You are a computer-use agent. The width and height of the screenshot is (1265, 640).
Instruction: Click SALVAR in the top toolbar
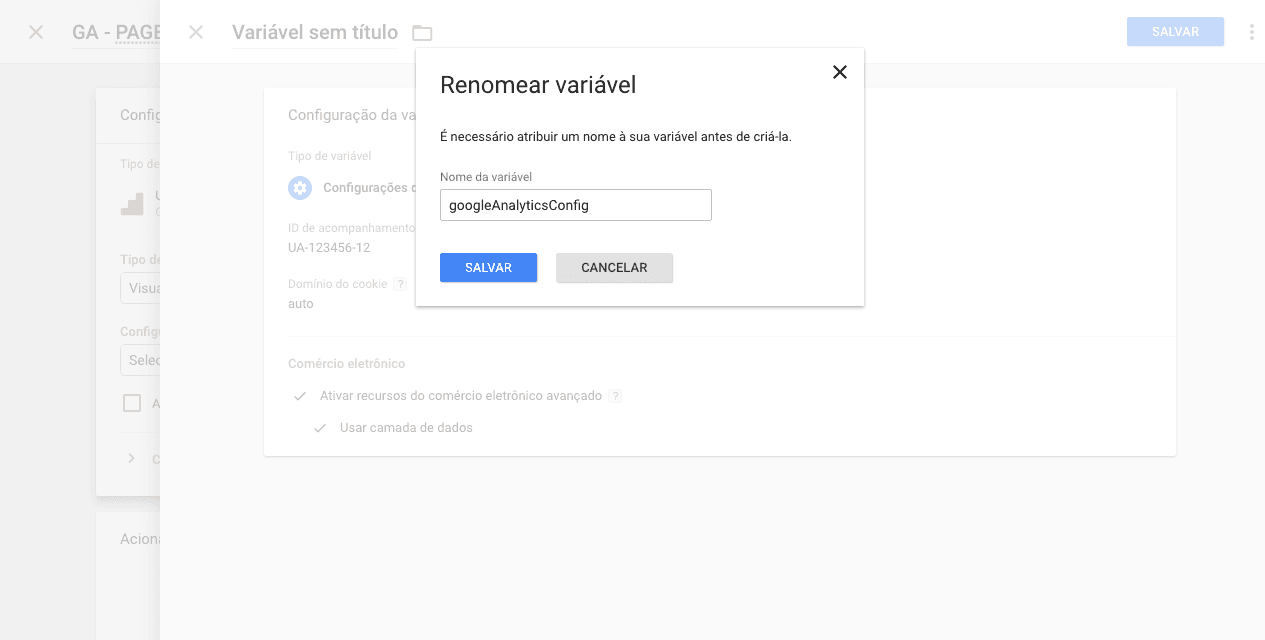tap(1175, 31)
